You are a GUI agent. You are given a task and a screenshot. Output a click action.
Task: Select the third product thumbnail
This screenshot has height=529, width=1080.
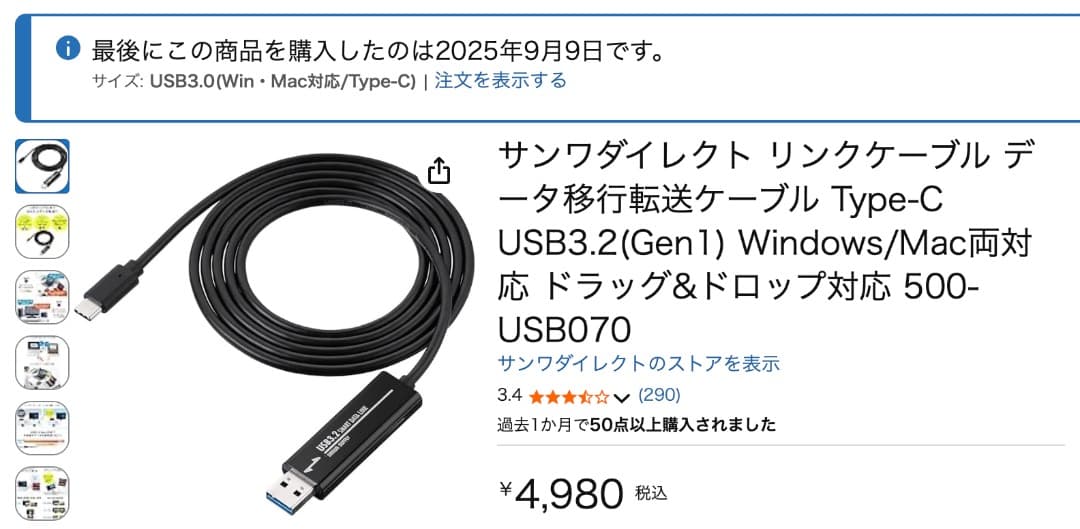[x=42, y=297]
